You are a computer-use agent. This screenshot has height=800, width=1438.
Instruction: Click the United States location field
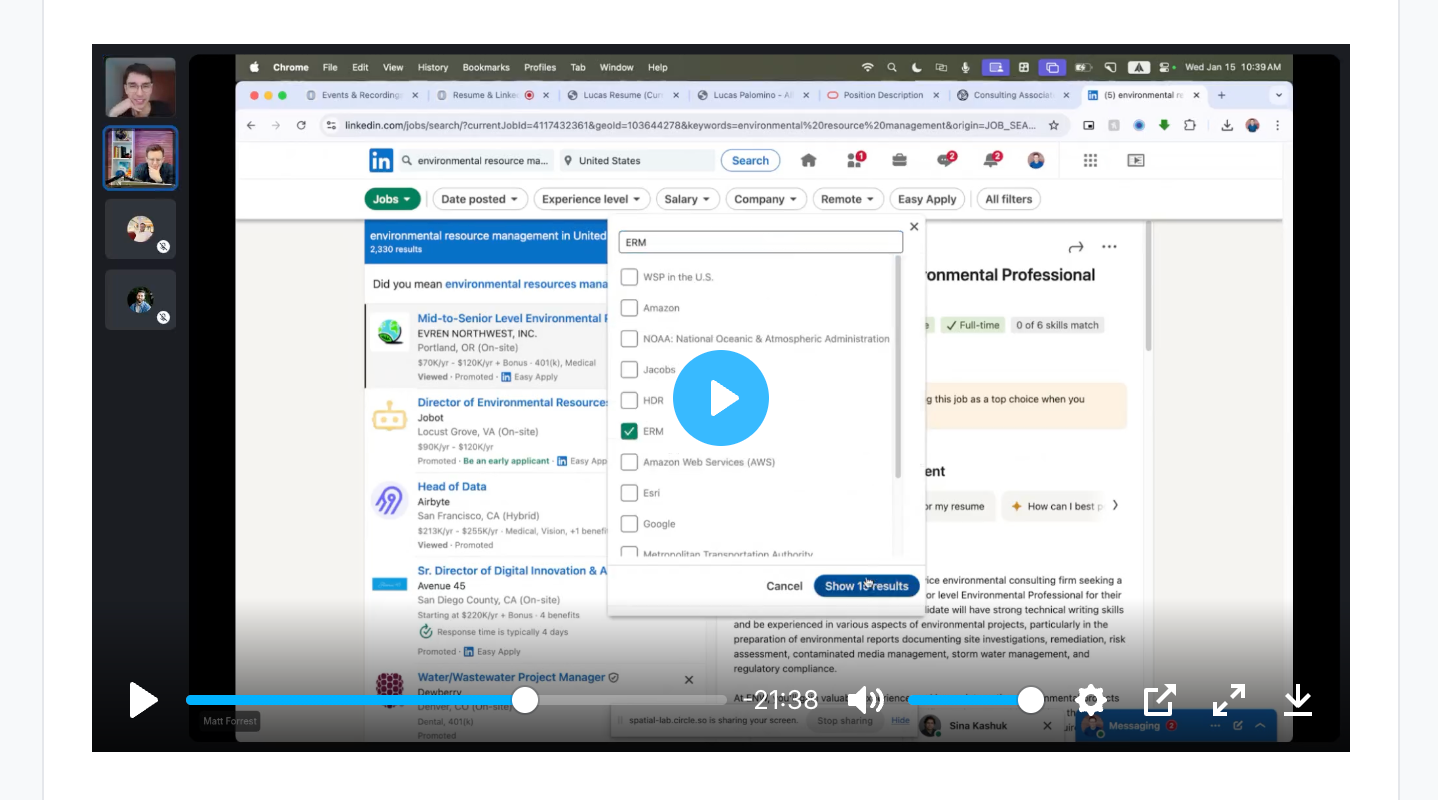636,160
